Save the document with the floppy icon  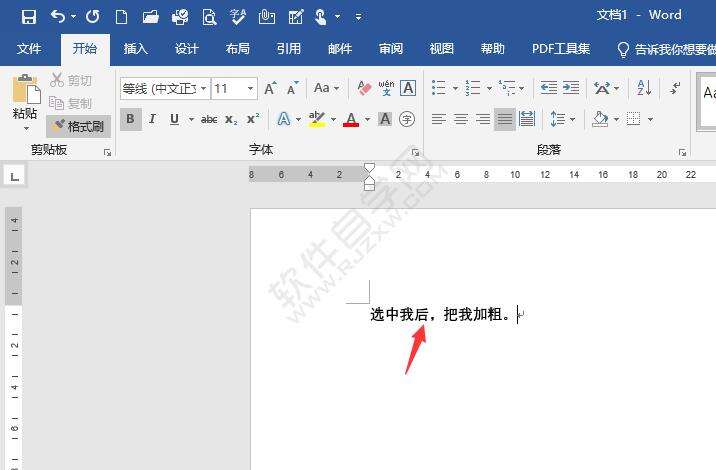[x=29, y=17]
